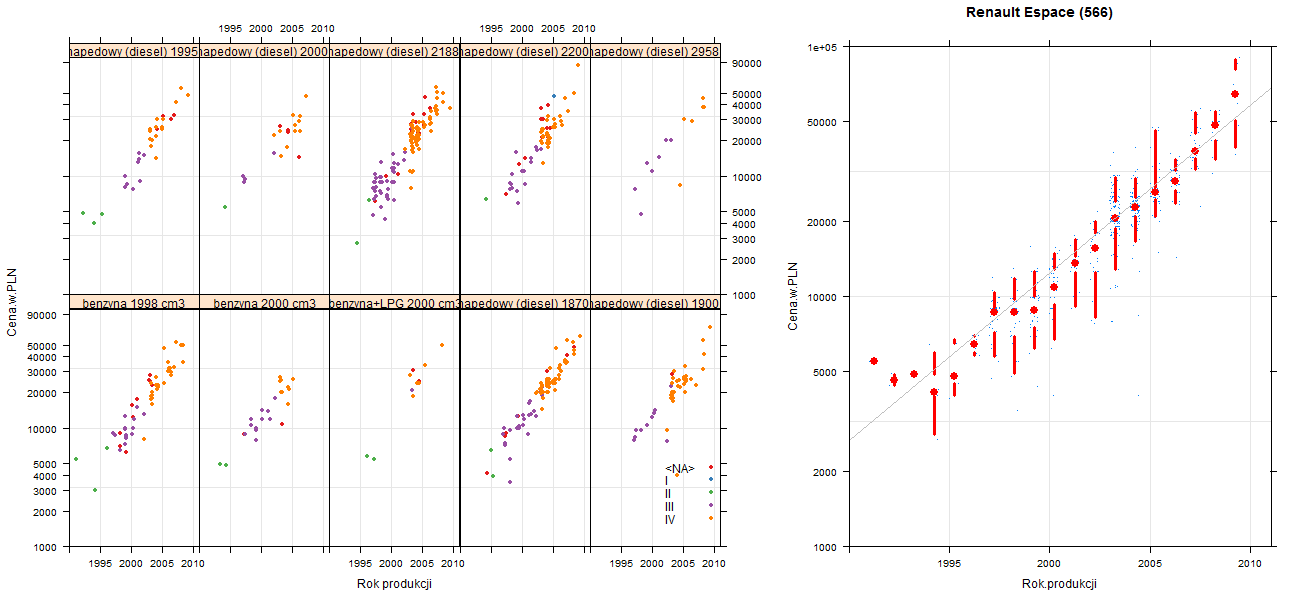Click the "50000" tick label of Renault Espace plot
This screenshot has width=1300, height=600.
coord(823,122)
